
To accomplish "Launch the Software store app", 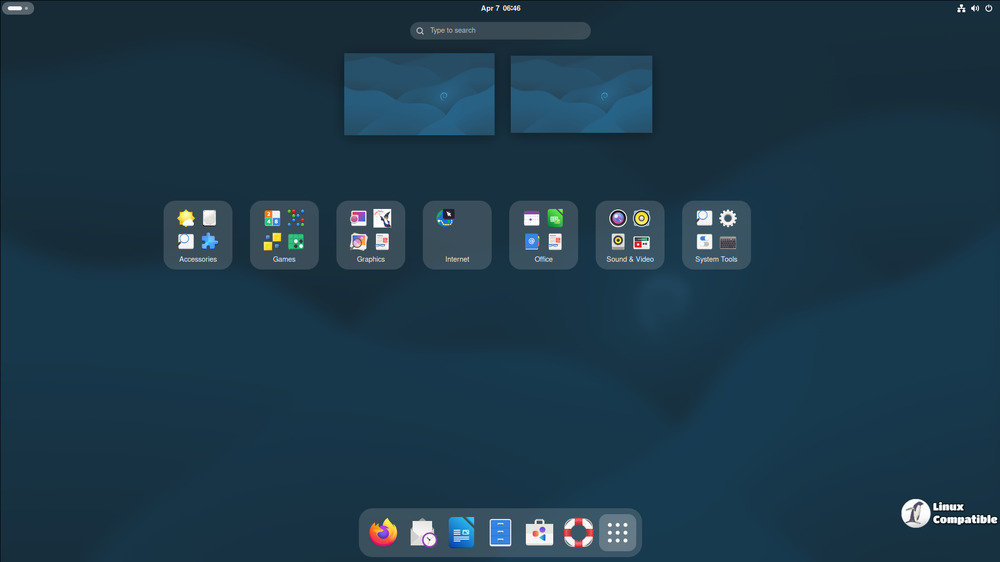I will click(x=539, y=533).
